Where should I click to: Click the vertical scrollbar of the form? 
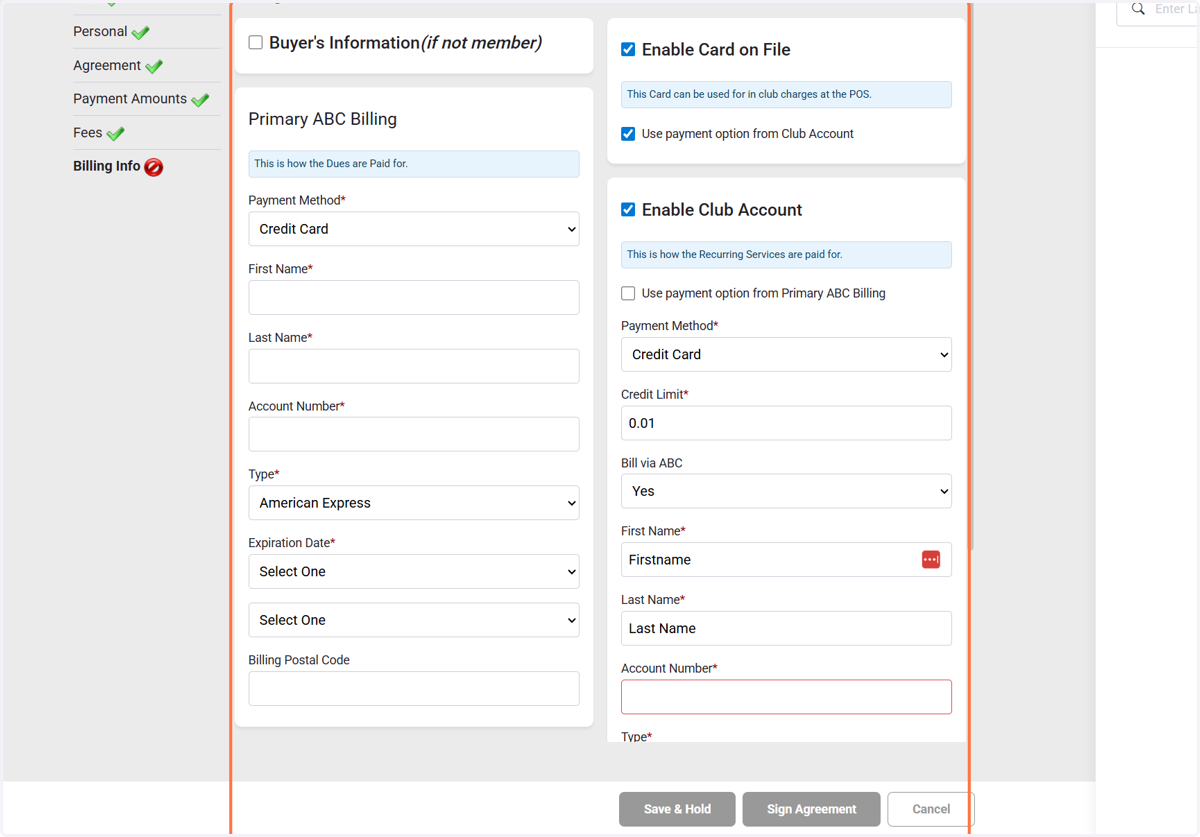971,275
